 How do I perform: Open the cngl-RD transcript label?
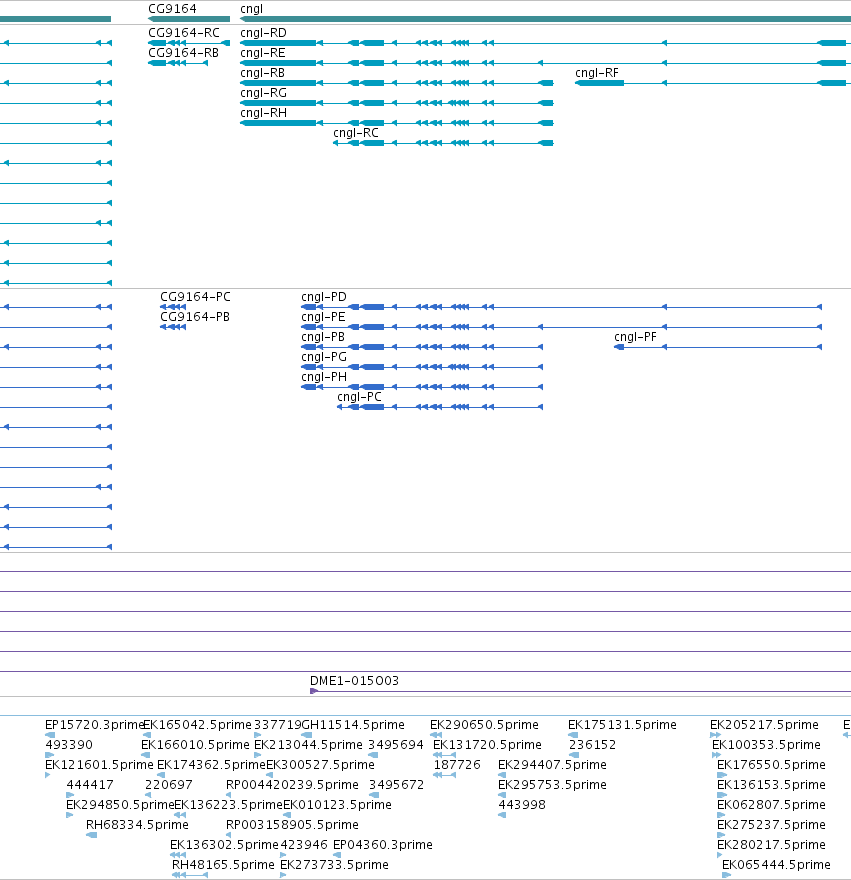click(x=263, y=33)
